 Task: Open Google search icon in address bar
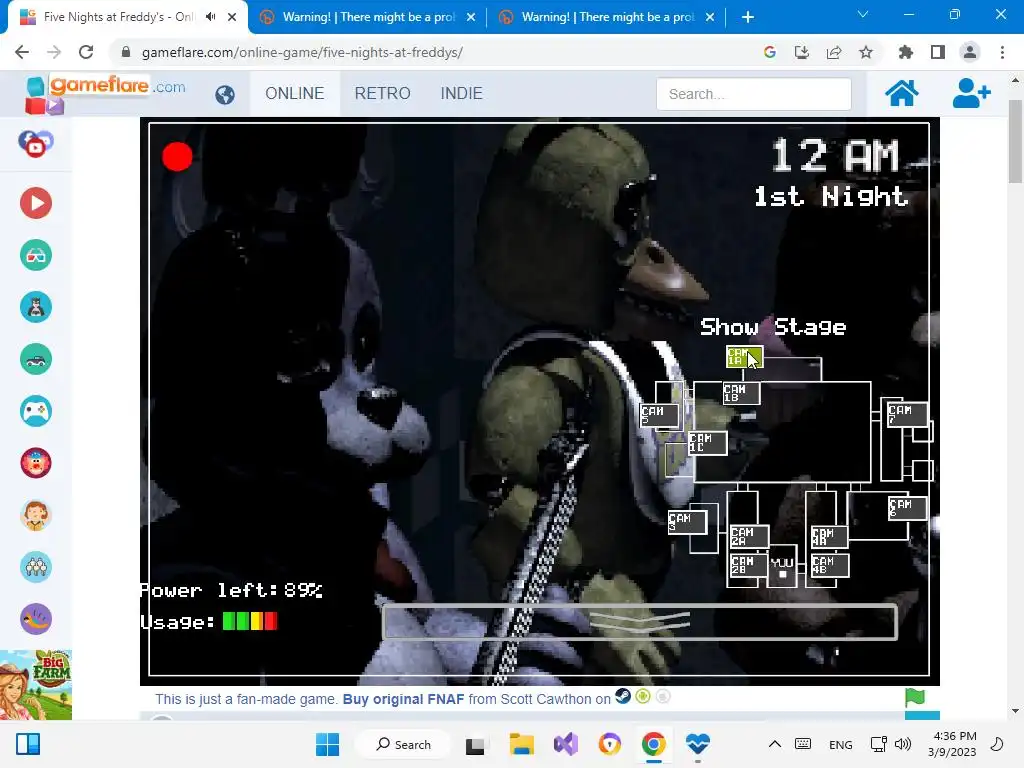click(x=770, y=52)
